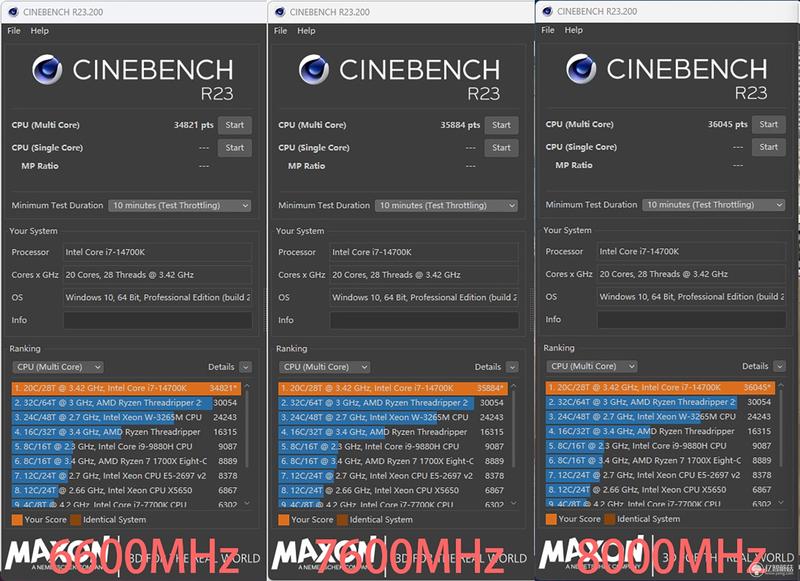Expand Details arrow in 36045 pts window

click(x=780, y=366)
